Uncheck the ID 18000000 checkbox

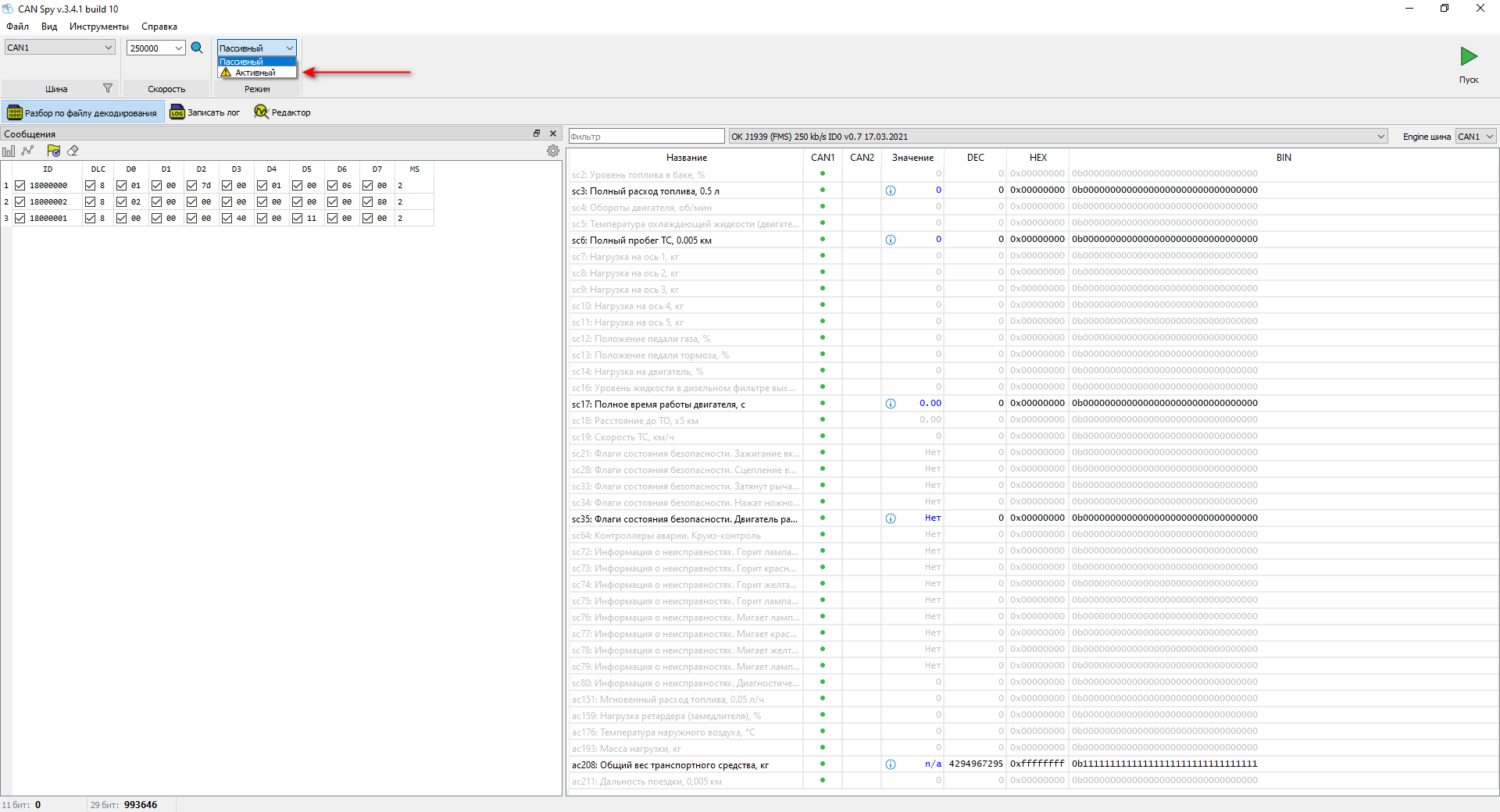pyautogui.click(x=20, y=186)
